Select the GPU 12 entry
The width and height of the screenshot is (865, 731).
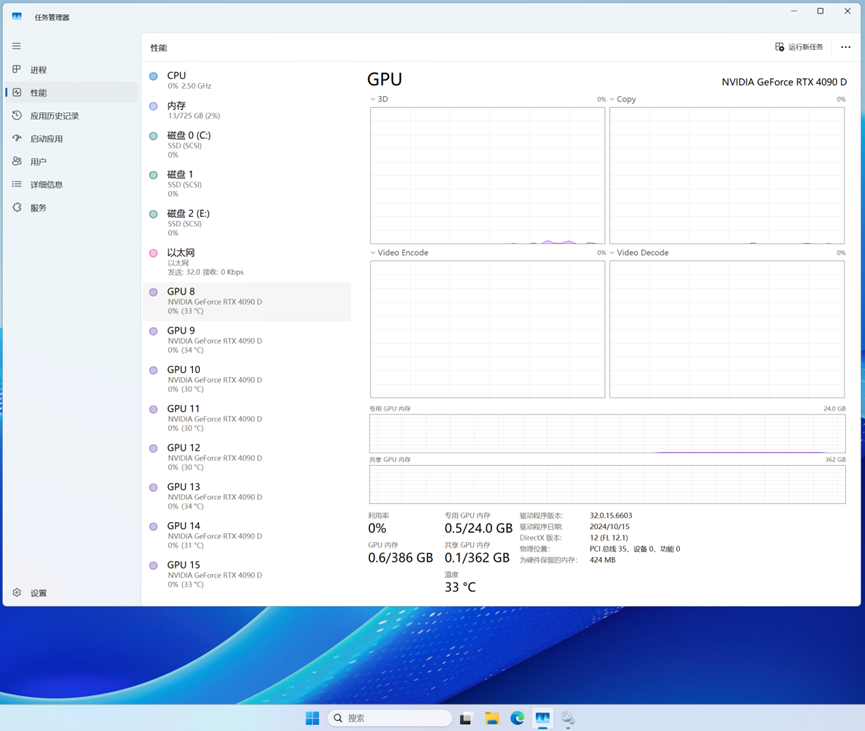pos(247,458)
